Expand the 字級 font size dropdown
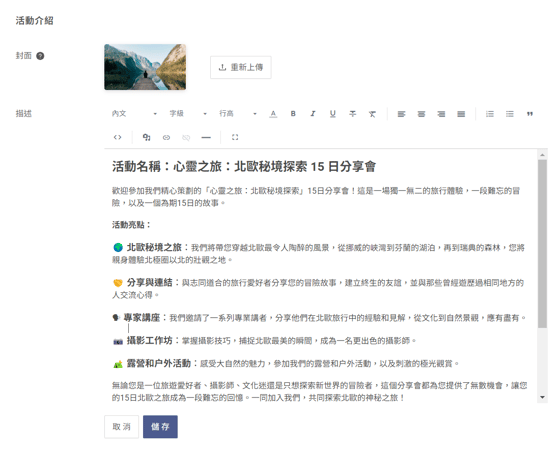The width and height of the screenshot is (560, 452). click(188, 114)
